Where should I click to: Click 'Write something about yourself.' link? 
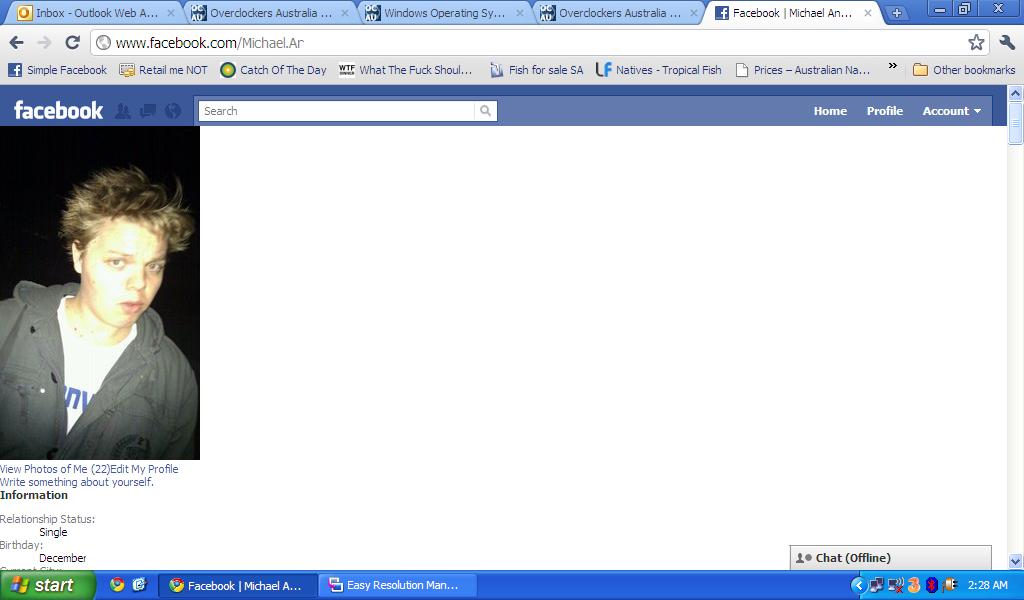pos(77,482)
